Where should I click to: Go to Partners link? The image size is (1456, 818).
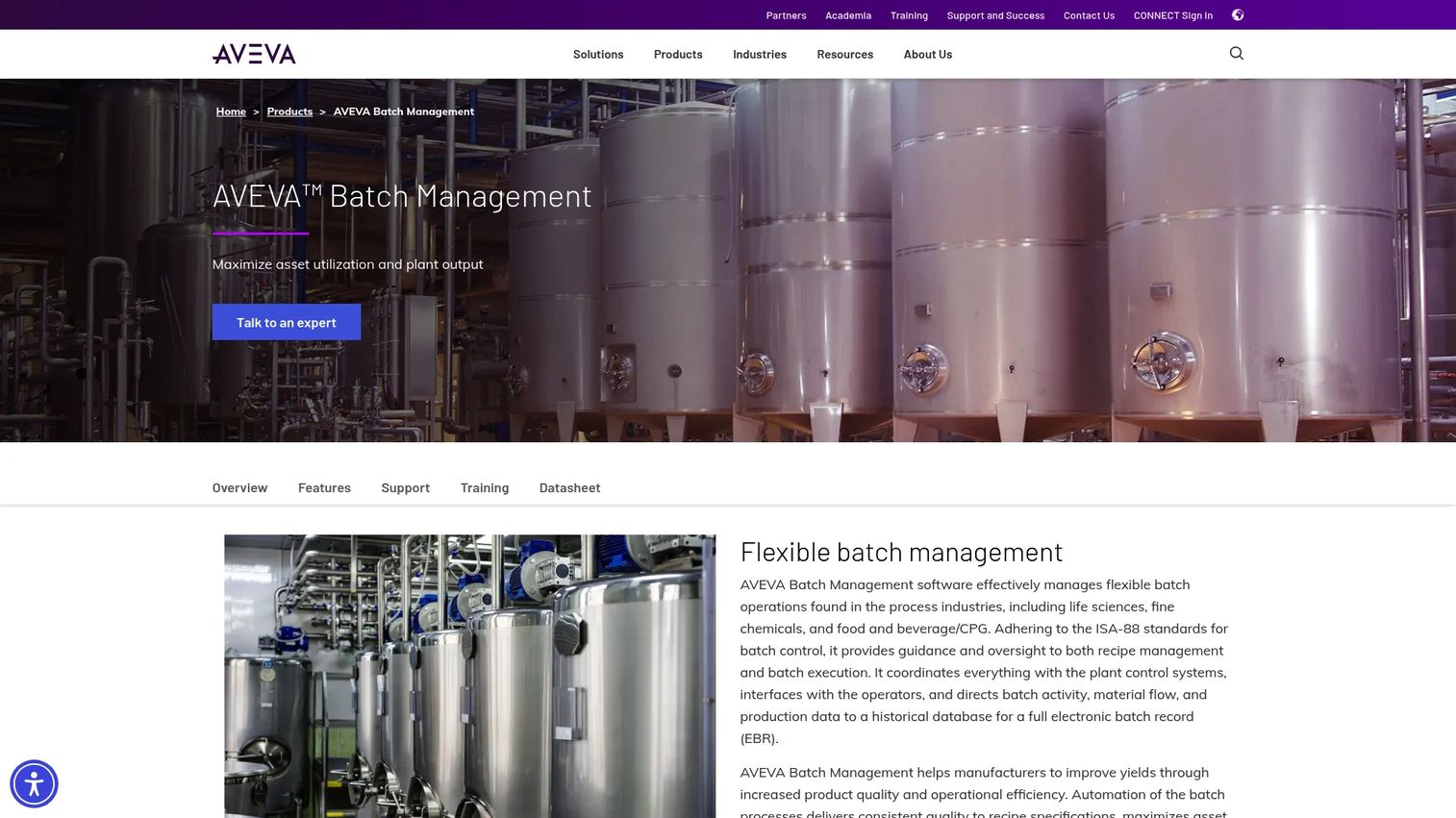coord(786,15)
